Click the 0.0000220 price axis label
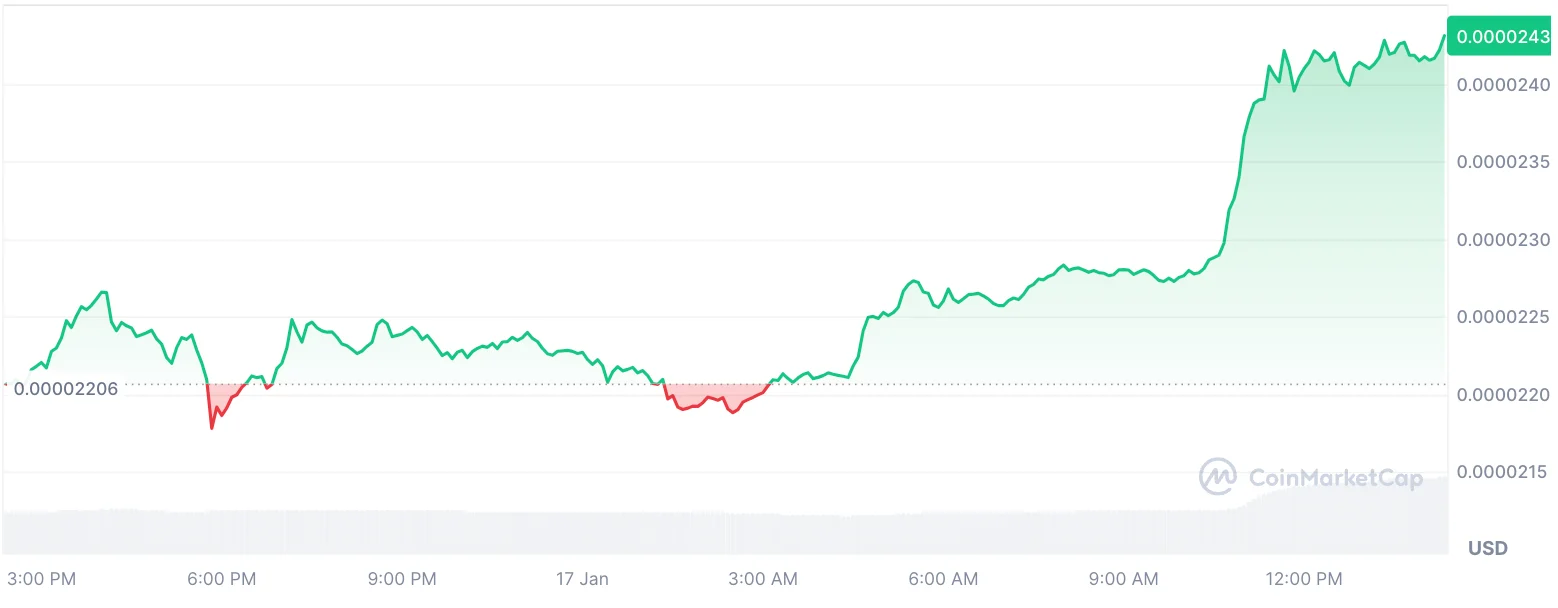The height and width of the screenshot is (608, 1558). pos(1502,395)
